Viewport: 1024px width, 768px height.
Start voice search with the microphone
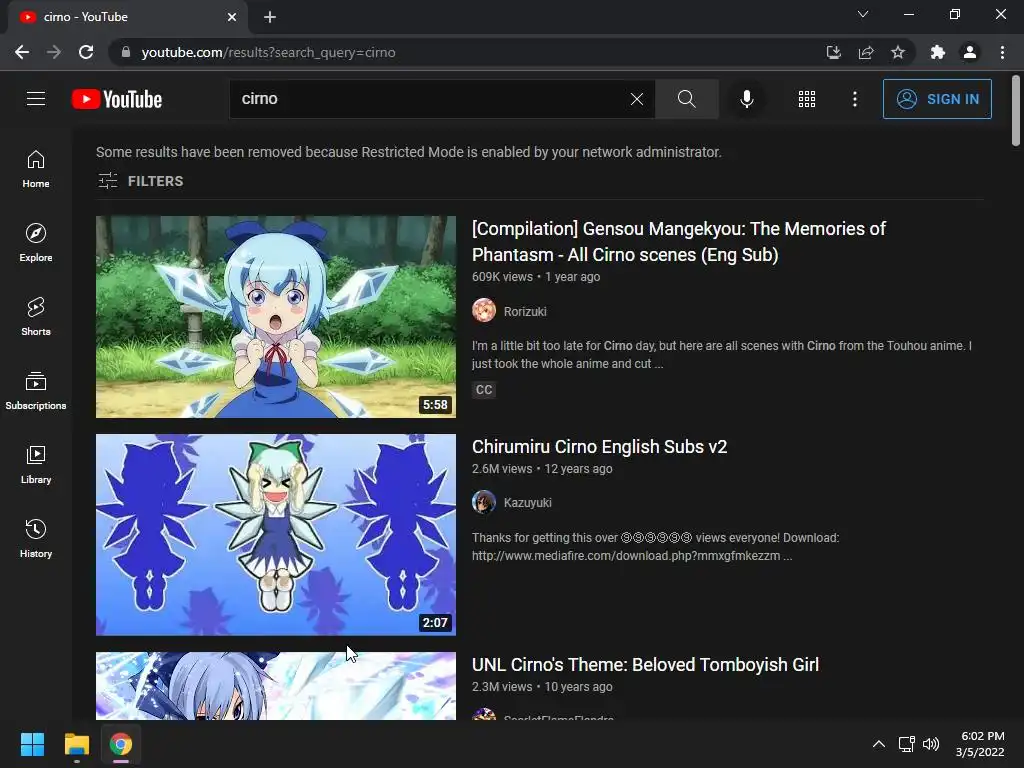(746, 99)
